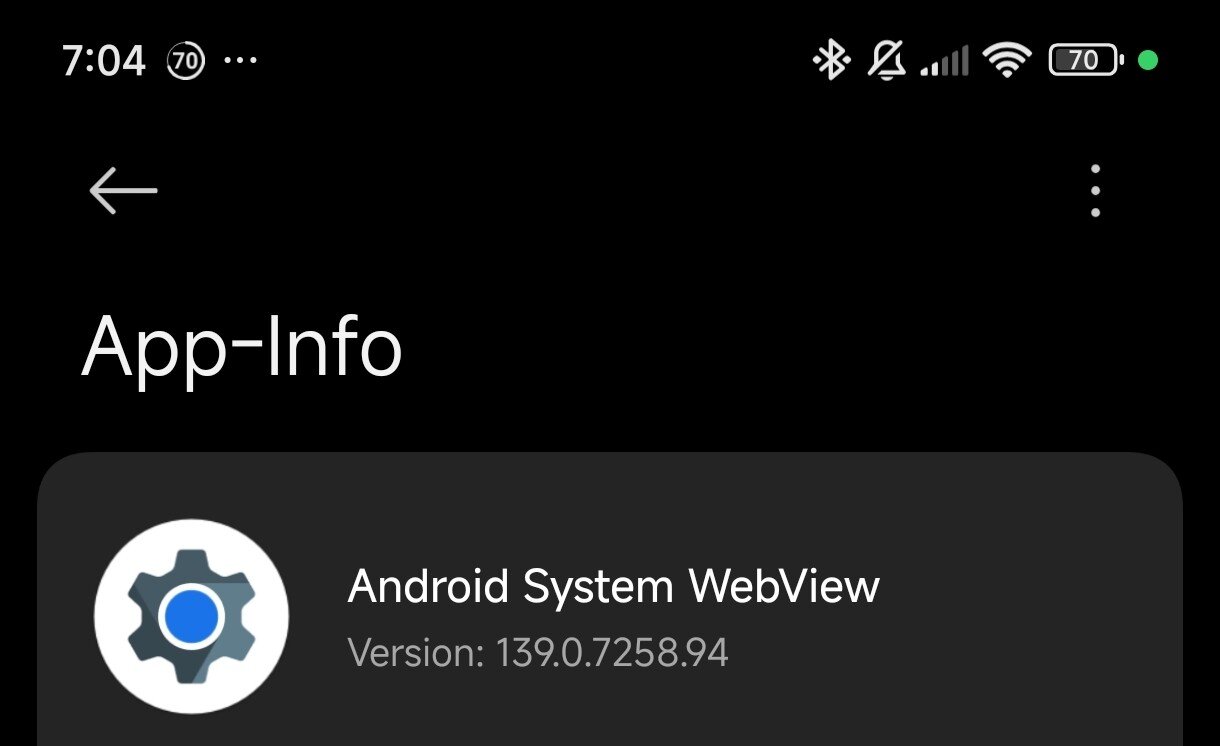Tap the battery indicator showing 70

click(1085, 61)
